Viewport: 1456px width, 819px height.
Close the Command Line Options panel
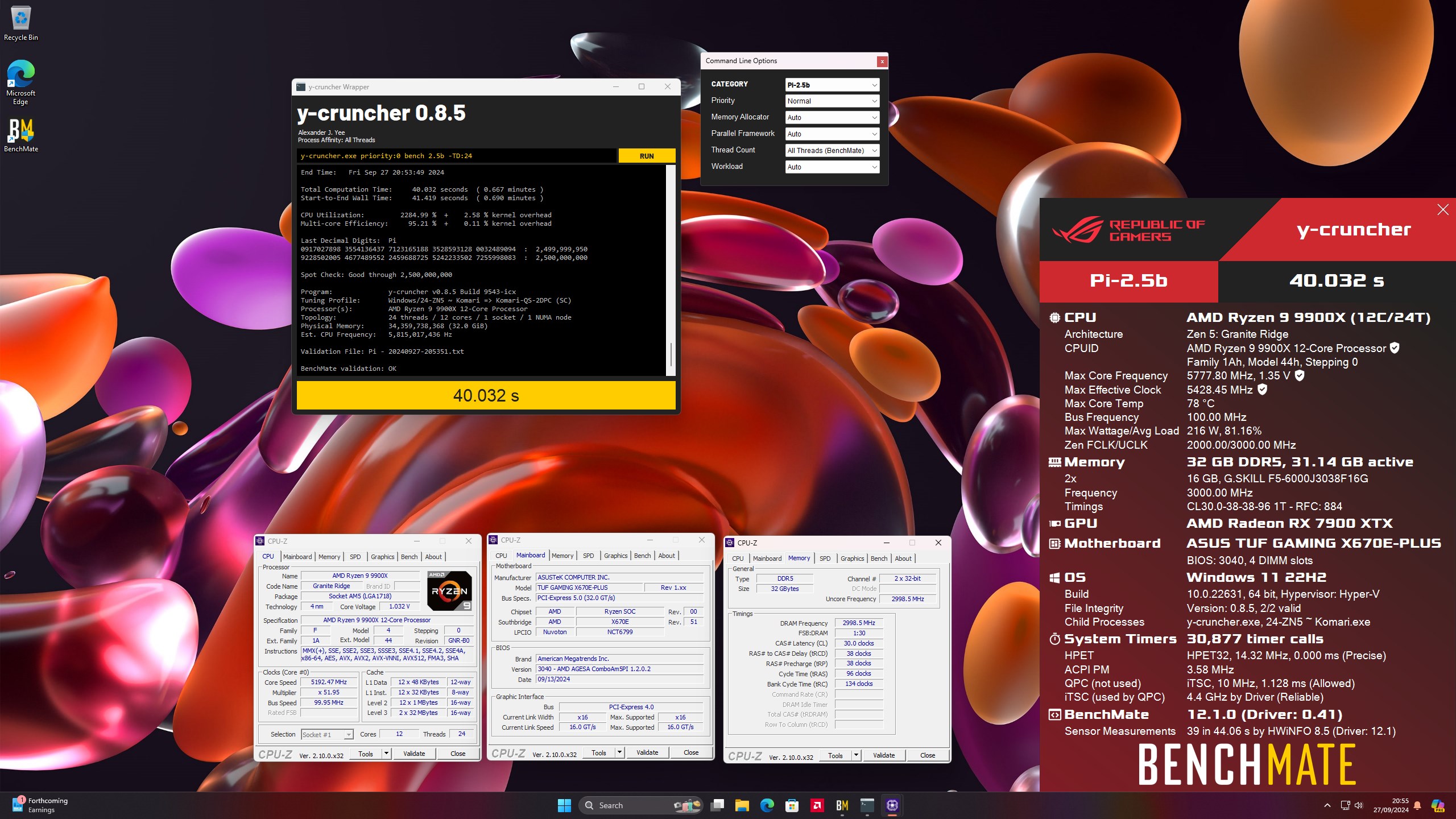point(882,61)
